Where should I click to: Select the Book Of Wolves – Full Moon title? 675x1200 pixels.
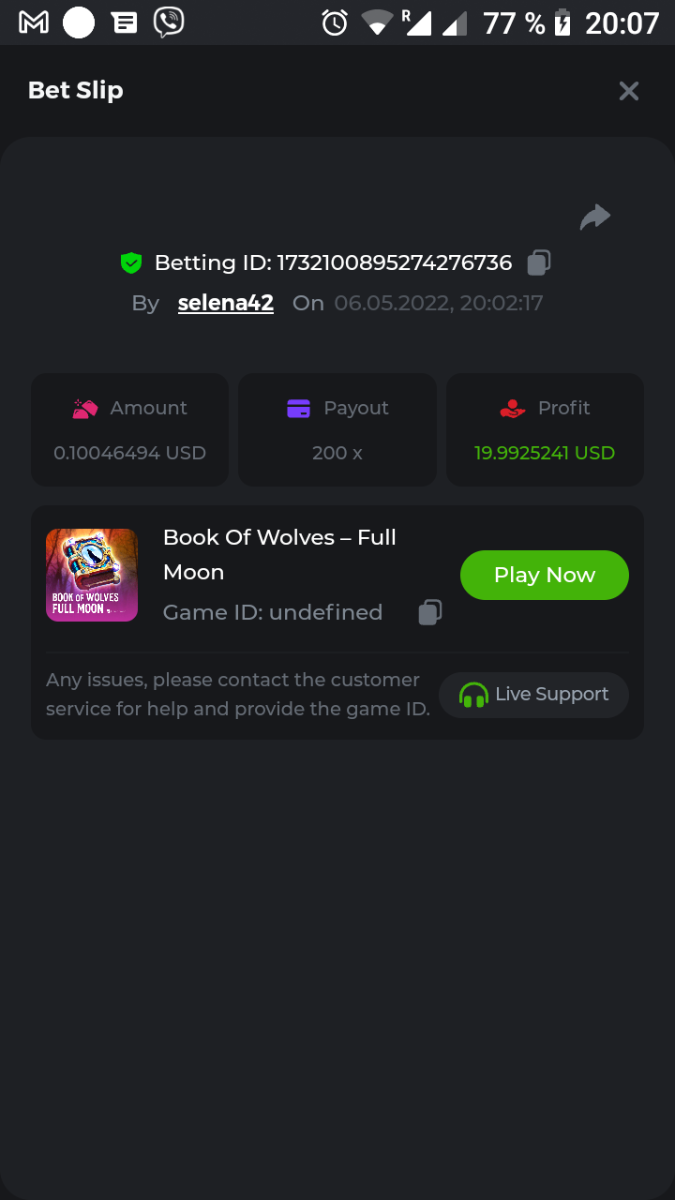pyautogui.click(x=280, y=554)
